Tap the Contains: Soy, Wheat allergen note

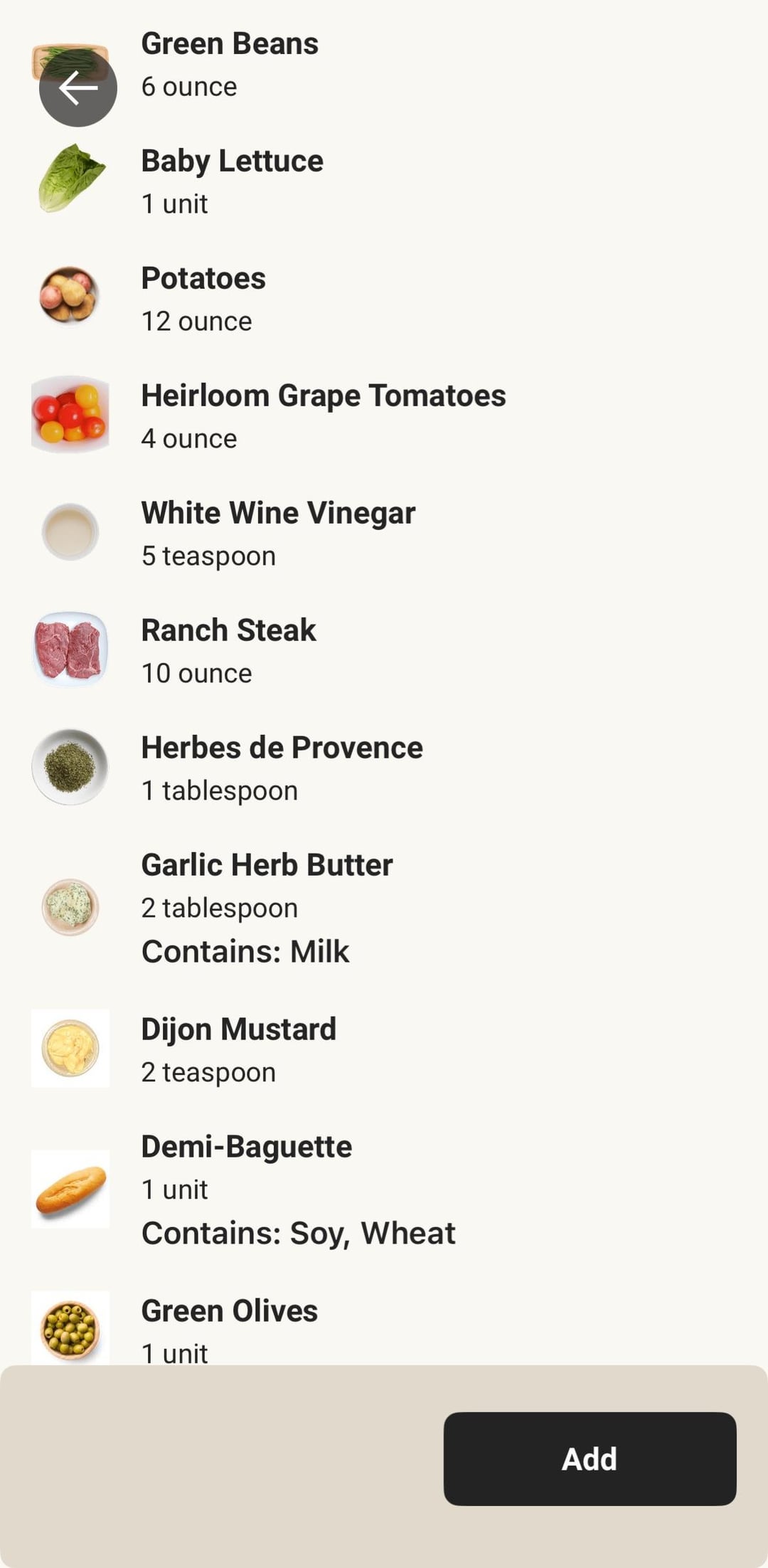coord(298,1234)
